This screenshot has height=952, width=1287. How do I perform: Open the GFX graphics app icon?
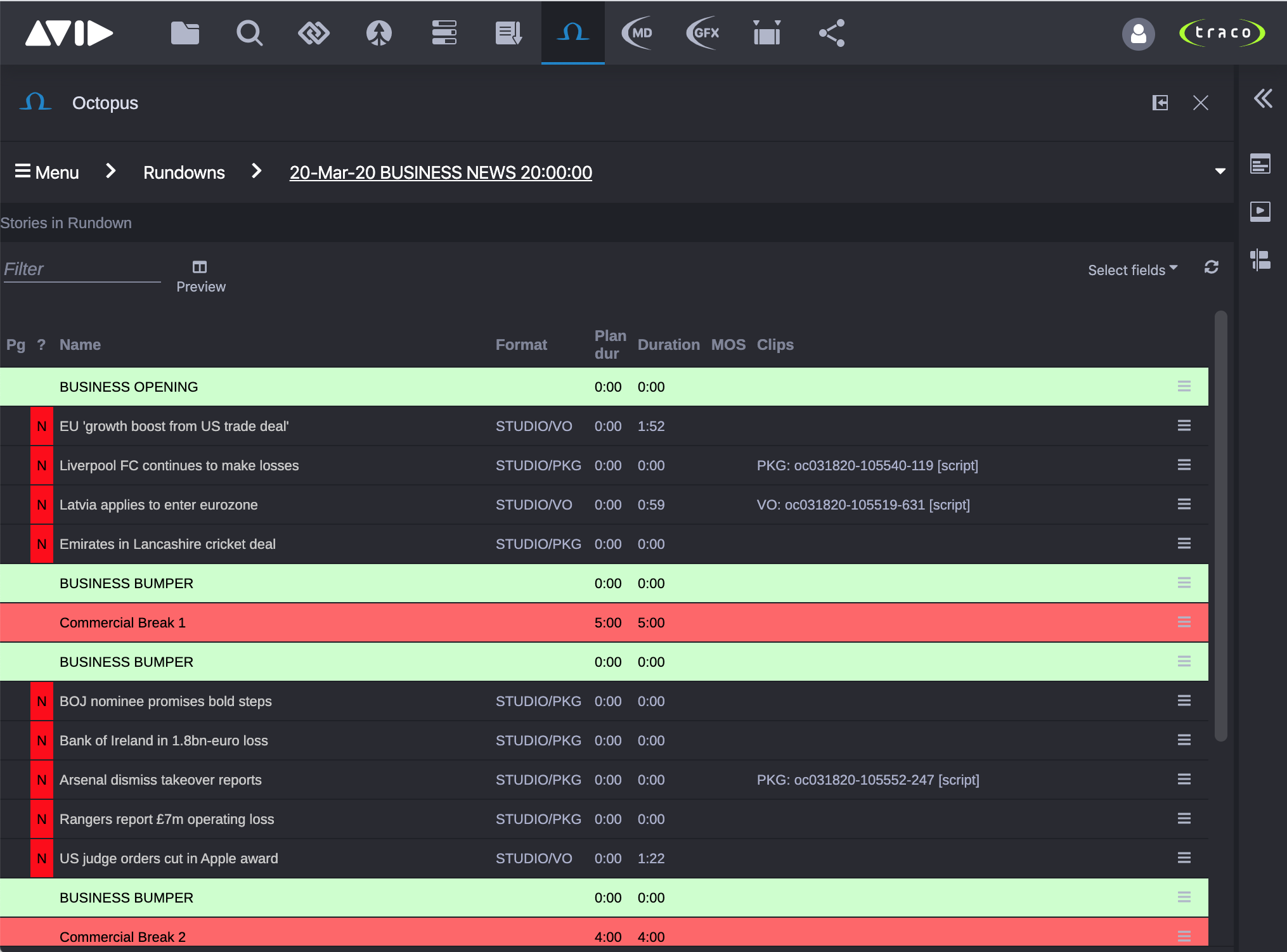[703, 33]
